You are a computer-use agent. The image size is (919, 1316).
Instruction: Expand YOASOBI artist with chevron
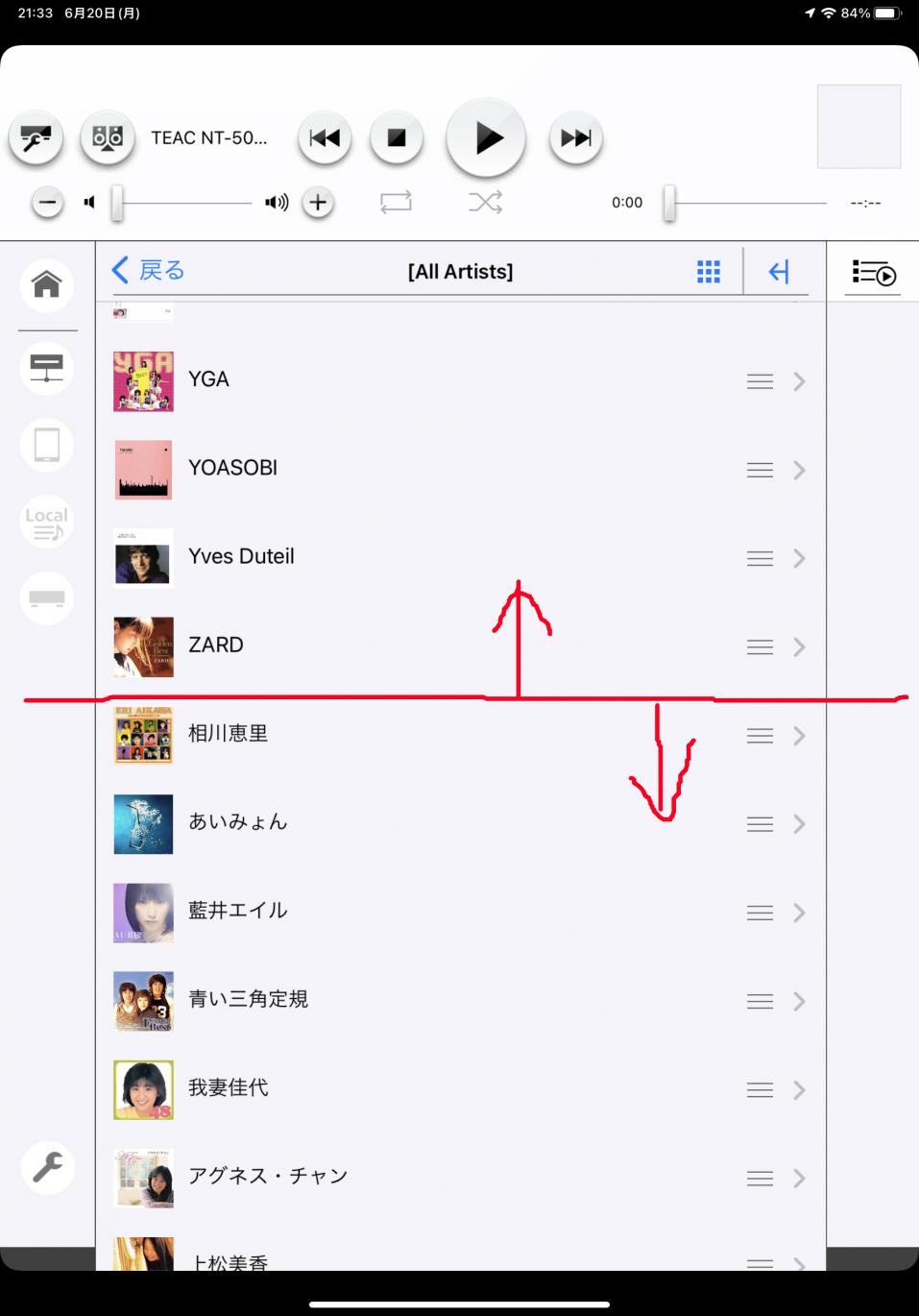click(x=799, y=470)
